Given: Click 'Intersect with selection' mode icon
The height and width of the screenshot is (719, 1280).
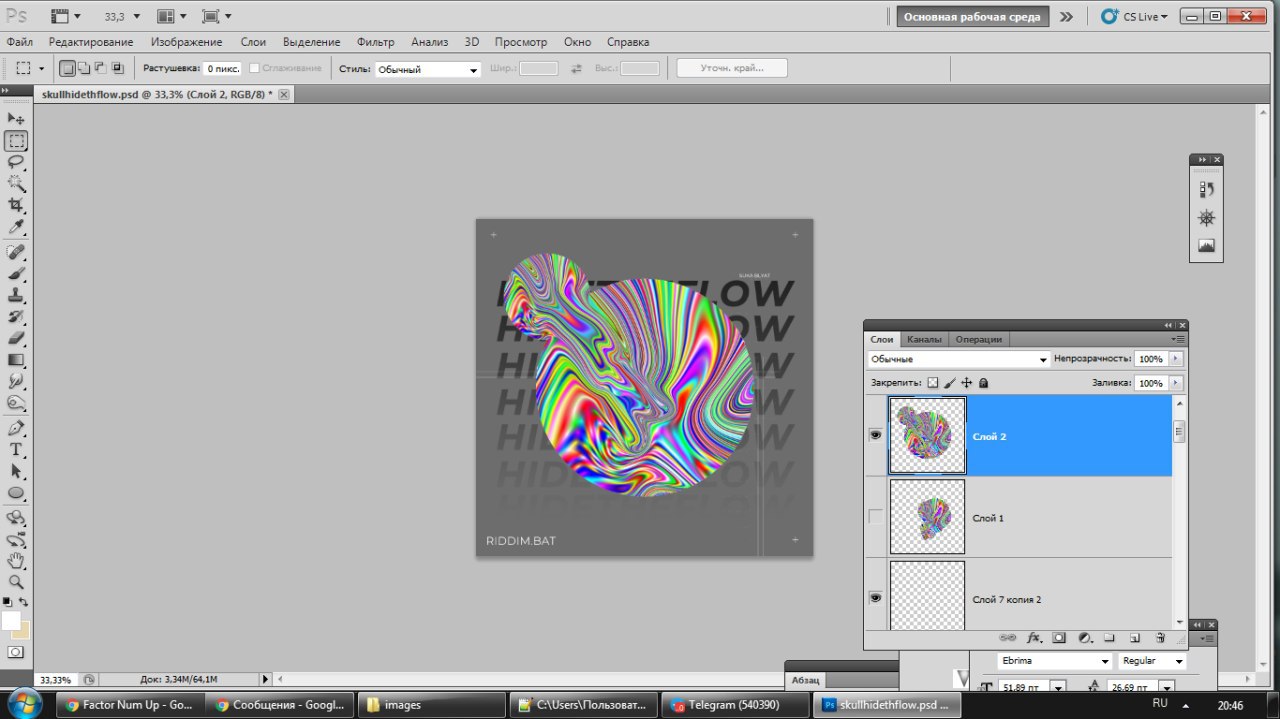Looking at the screenshot, I should tap(117, 68).
